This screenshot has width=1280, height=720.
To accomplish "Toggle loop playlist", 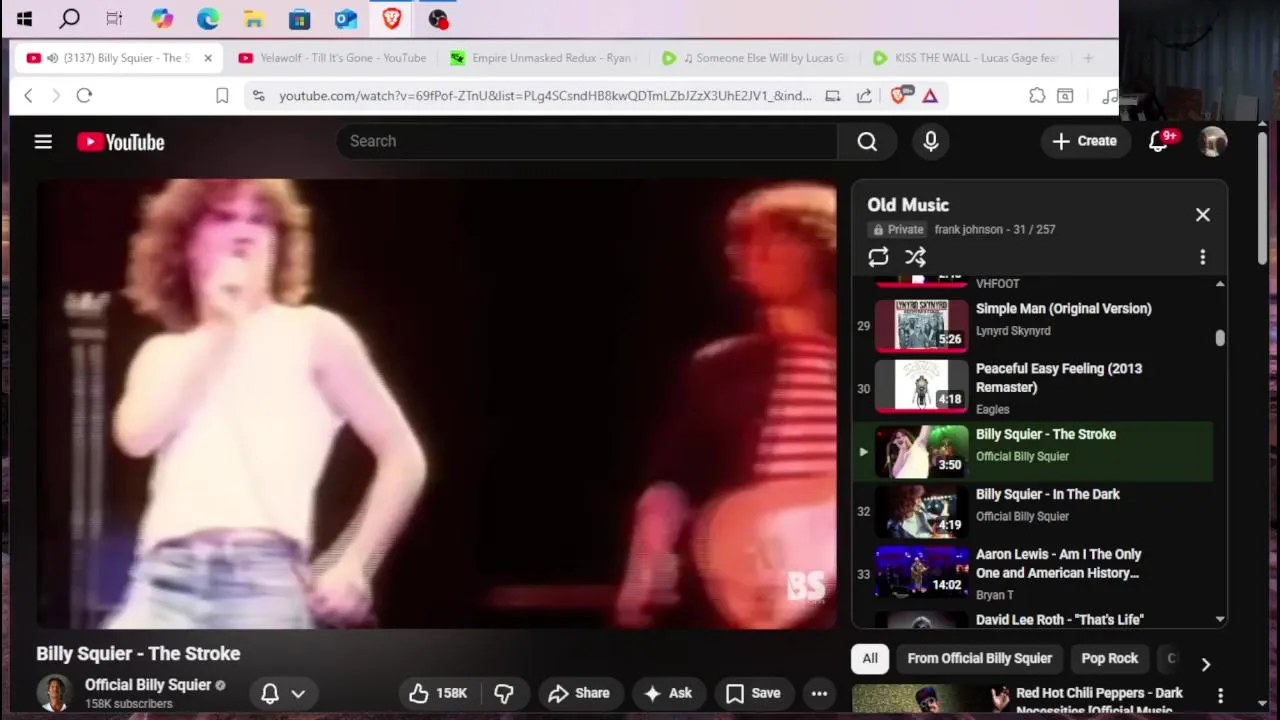I will click(x=878, y=257).
